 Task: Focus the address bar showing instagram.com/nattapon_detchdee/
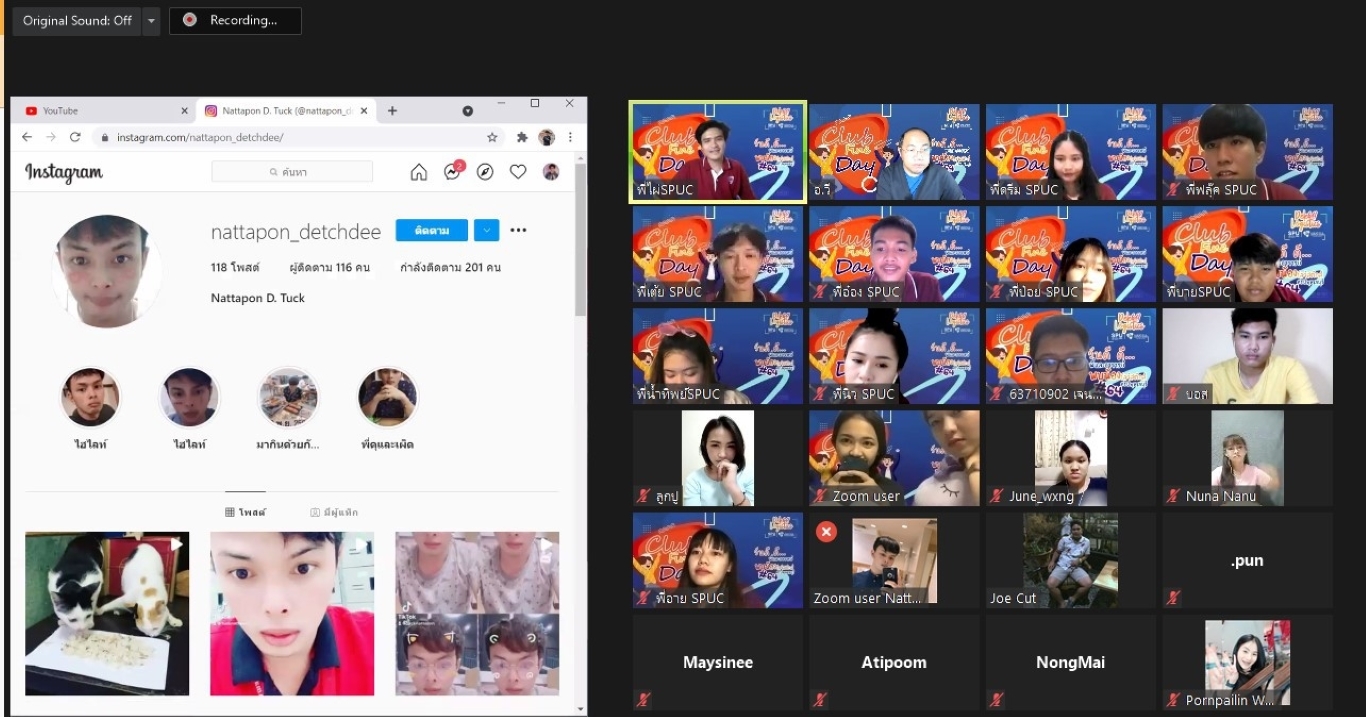tap(298, 137)
